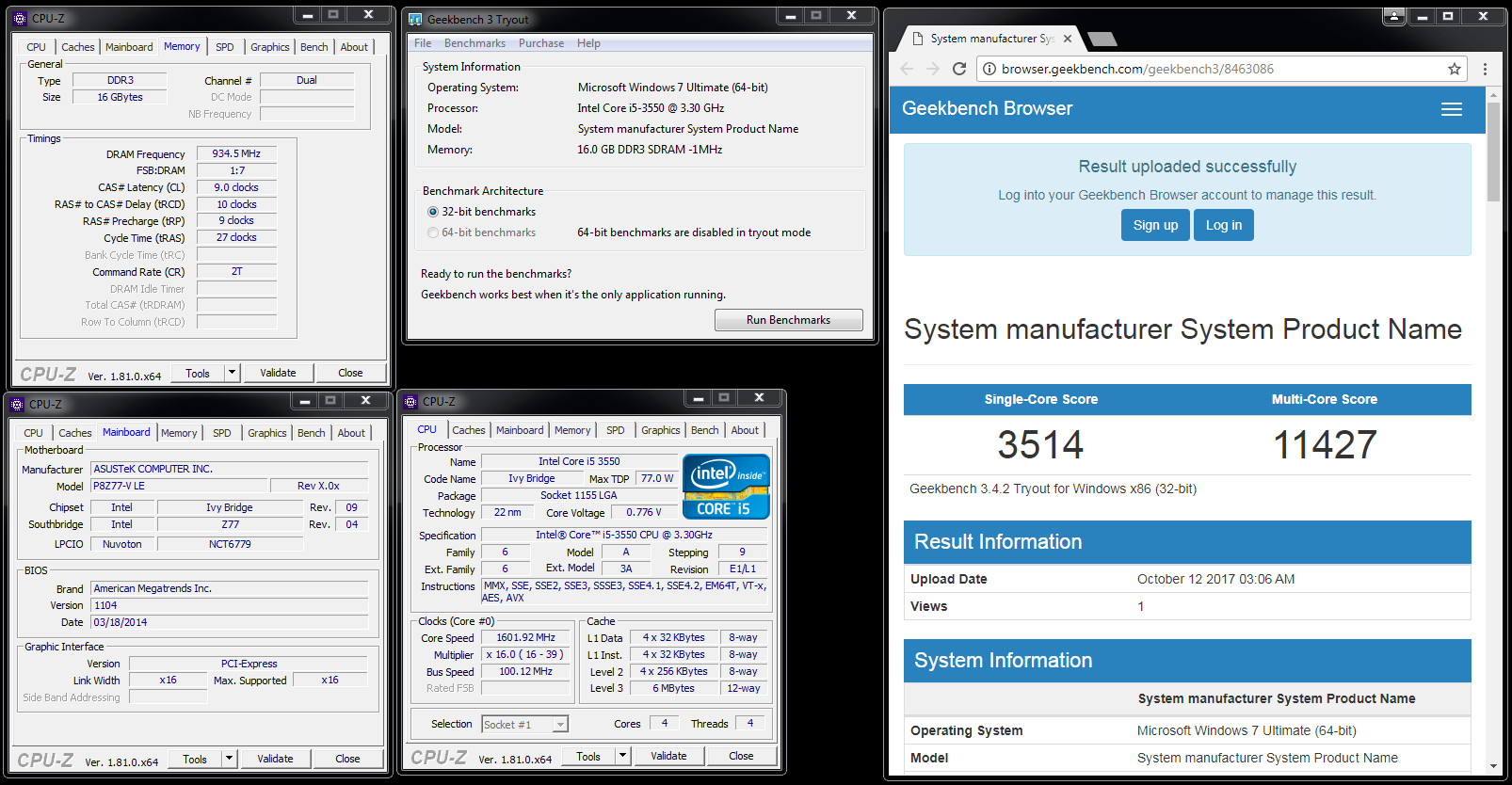Open the Geekbench Purchase menu
The image size is (1512, 785).
pos(541,43)
